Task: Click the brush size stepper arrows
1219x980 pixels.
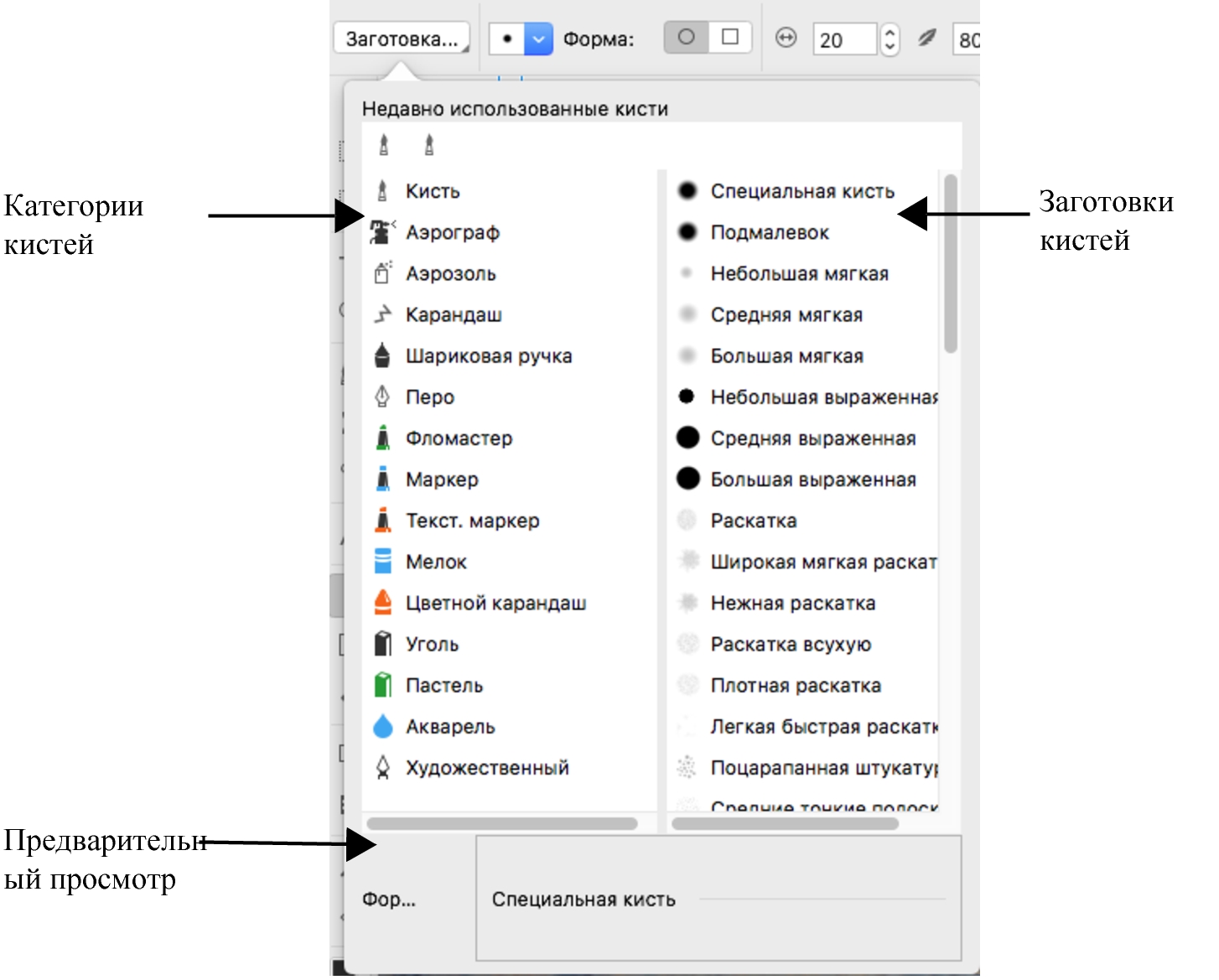Action: [890, 39]
